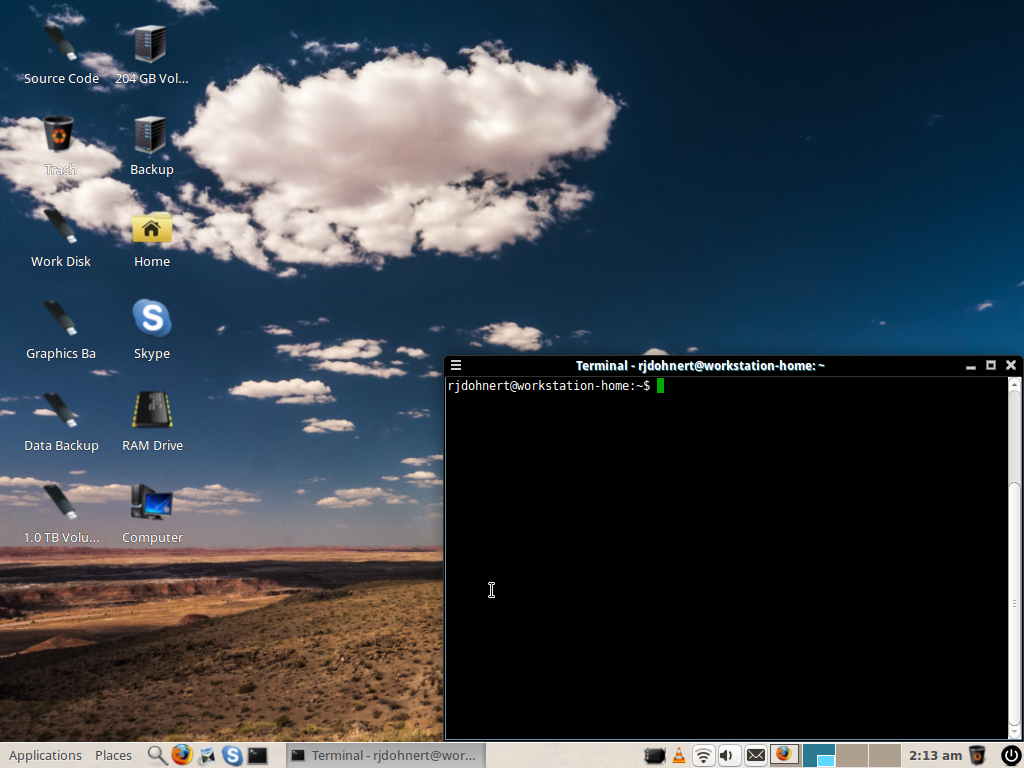Click the VLC cone icon in the tray
The image size is (1024, 768).
pos(678,755)
